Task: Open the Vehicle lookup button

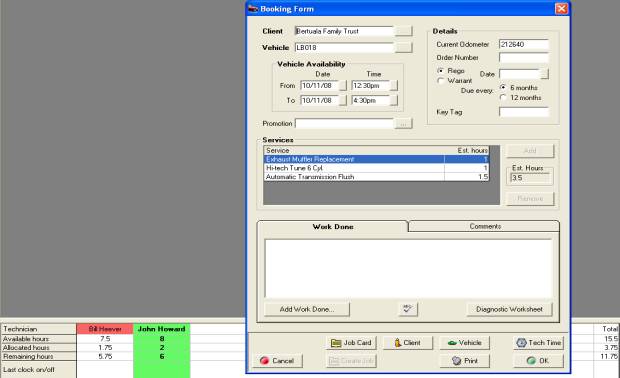Action: pos(403,47)
